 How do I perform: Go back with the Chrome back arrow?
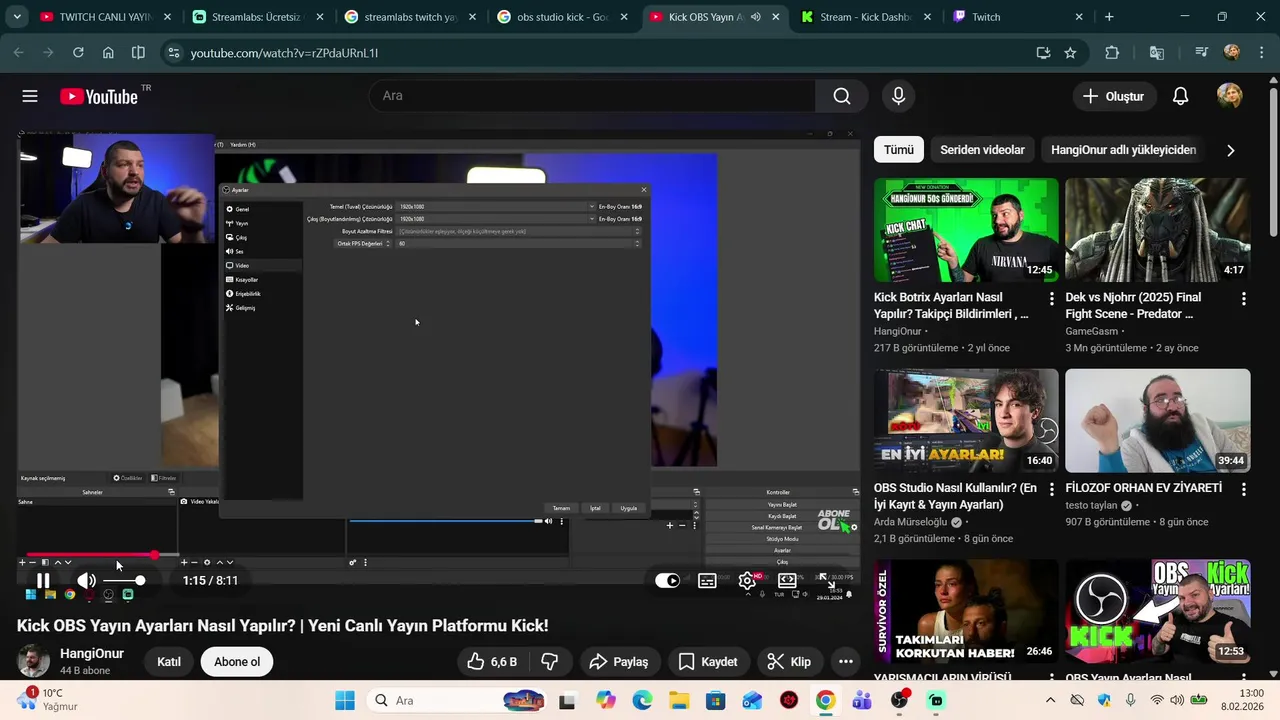(19, 53)
